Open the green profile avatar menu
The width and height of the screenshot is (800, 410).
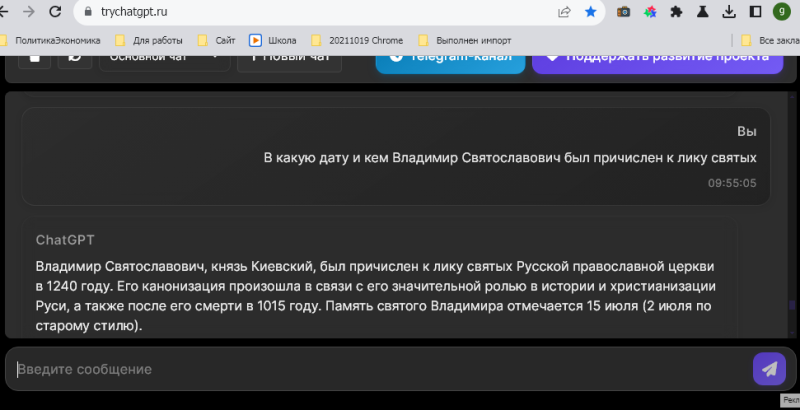pyautogui.click(x=782, y=12)
